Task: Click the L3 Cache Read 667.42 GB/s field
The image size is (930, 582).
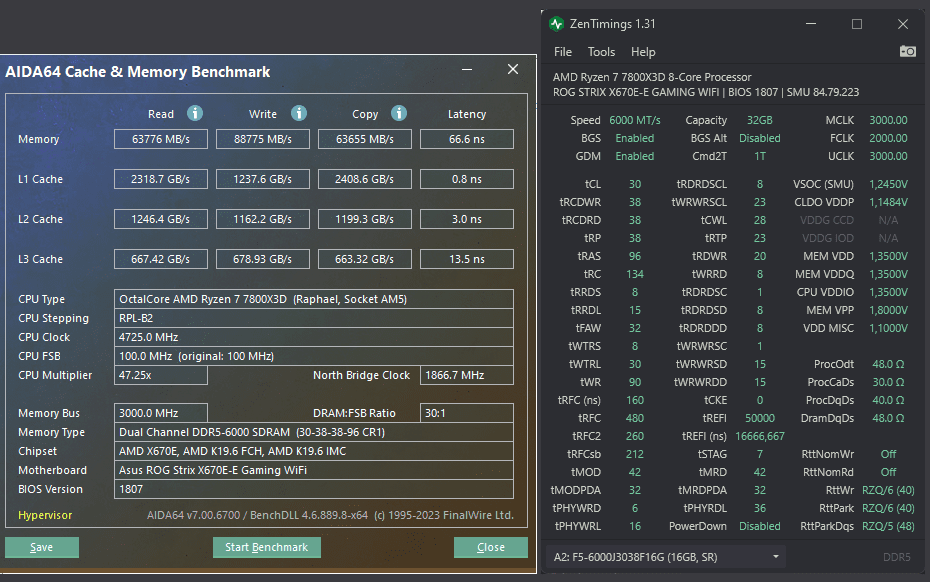Action: click(x=161, y=259)
